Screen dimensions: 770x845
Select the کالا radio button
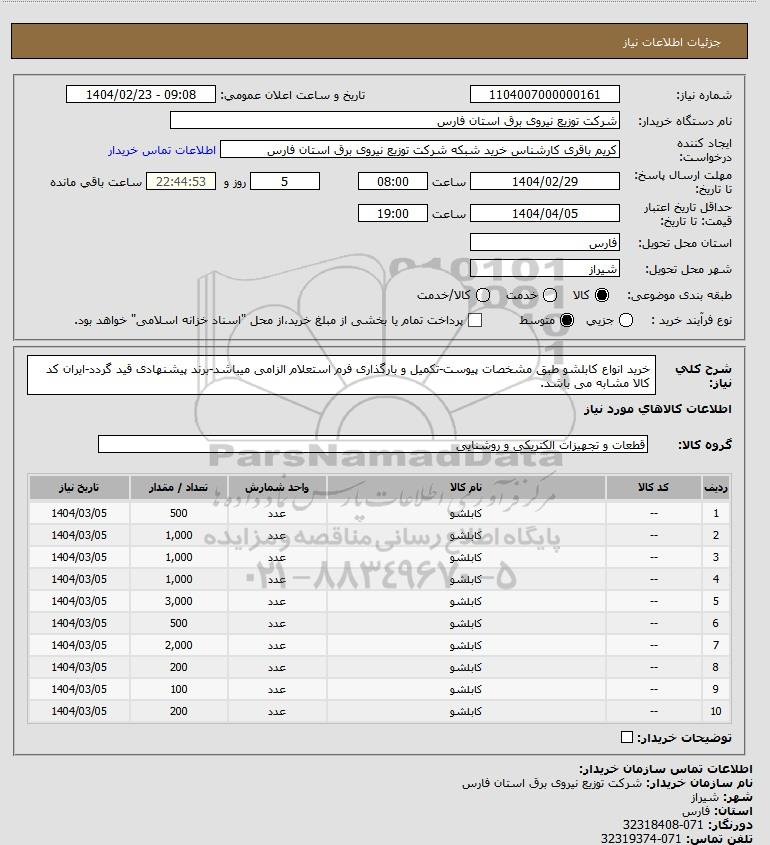pos(601,295)
